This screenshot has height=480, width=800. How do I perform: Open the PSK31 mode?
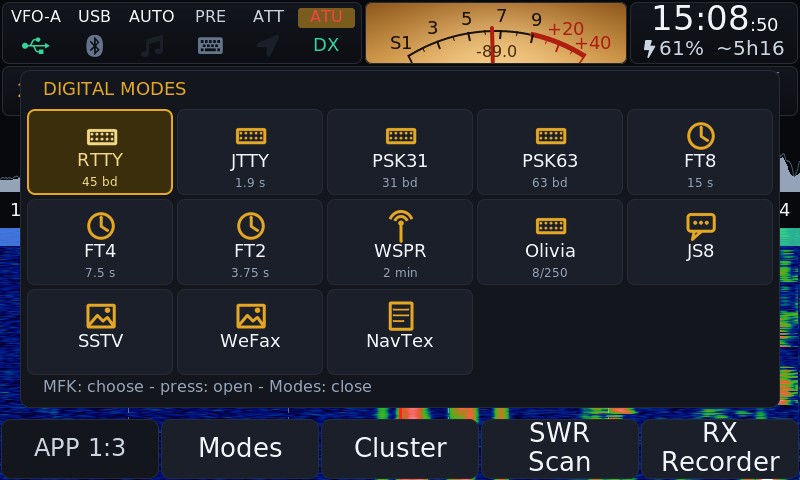coord(400,152)
